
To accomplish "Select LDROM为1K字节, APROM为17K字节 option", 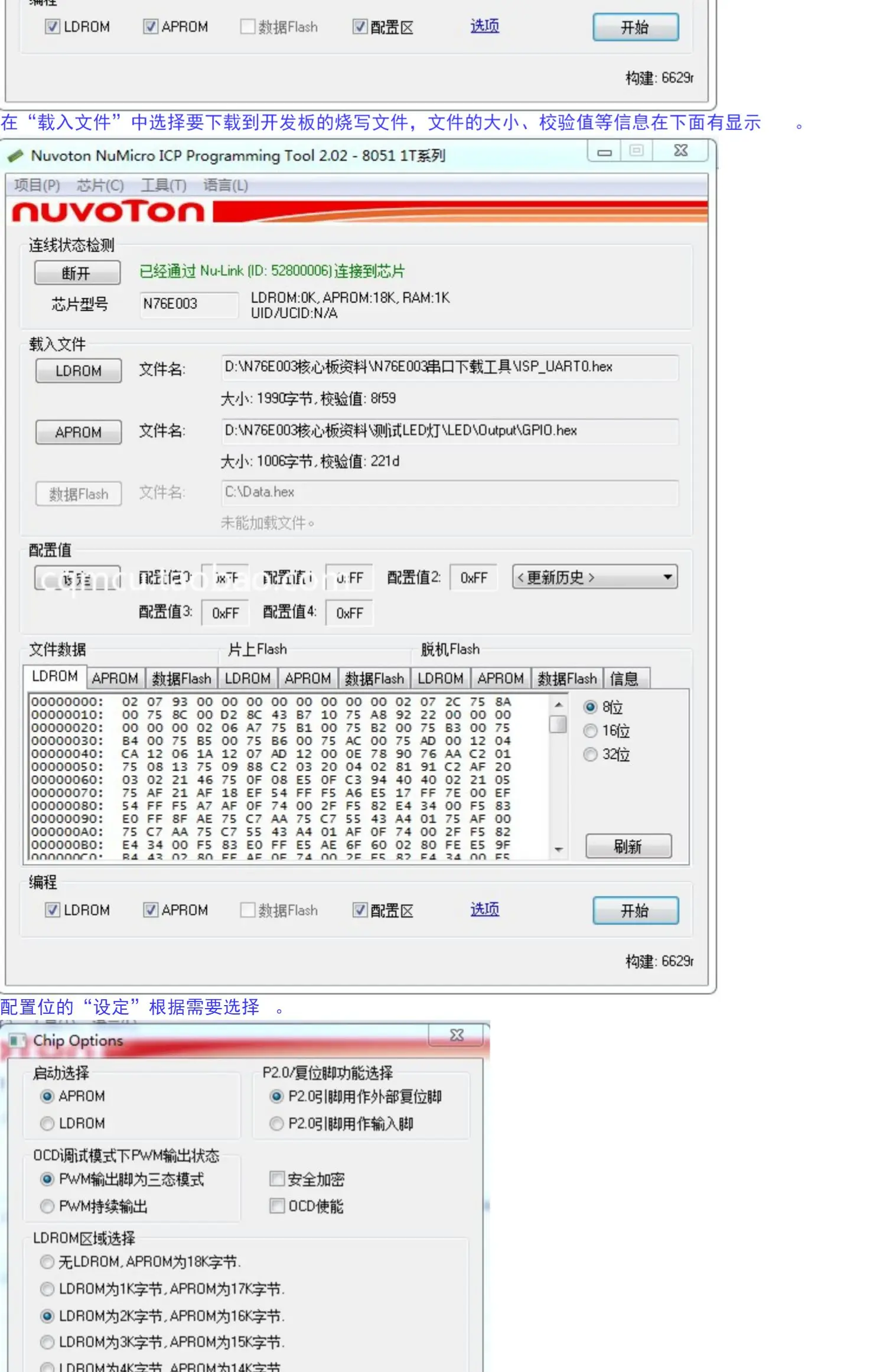I will coord(47,1289).
